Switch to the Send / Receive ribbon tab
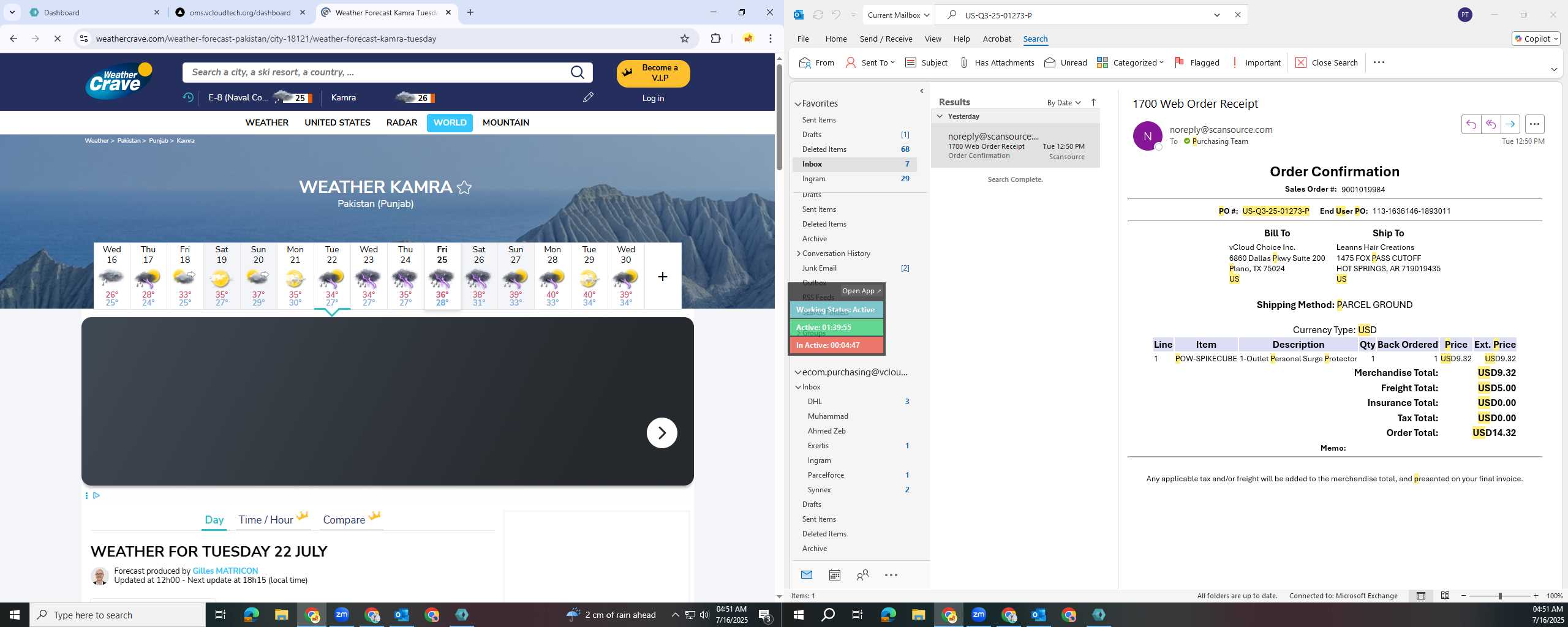This screenshot has height=627, width=1568. 886,39
